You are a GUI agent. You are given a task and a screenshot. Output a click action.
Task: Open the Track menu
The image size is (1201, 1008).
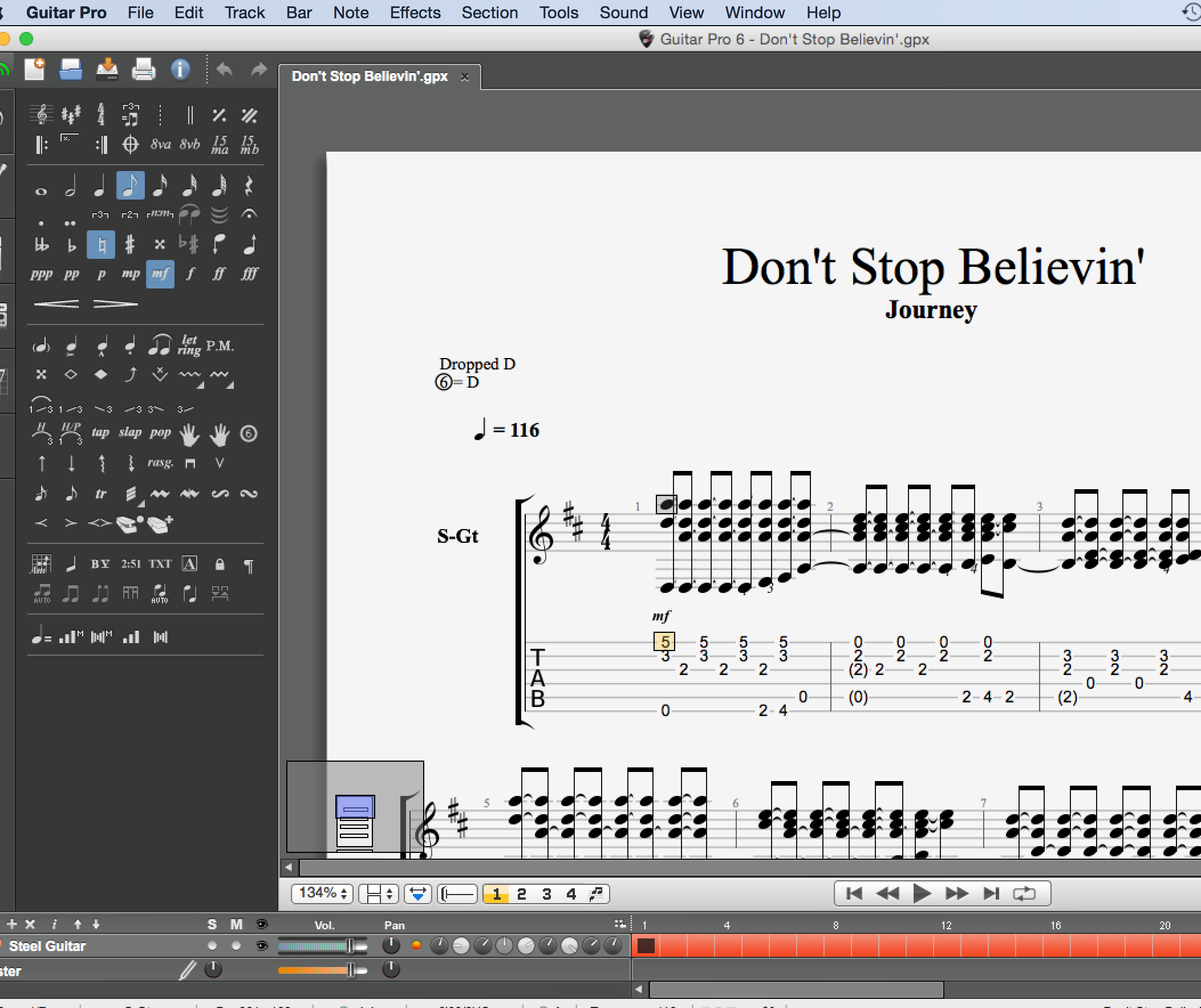[x=244, y=13]
